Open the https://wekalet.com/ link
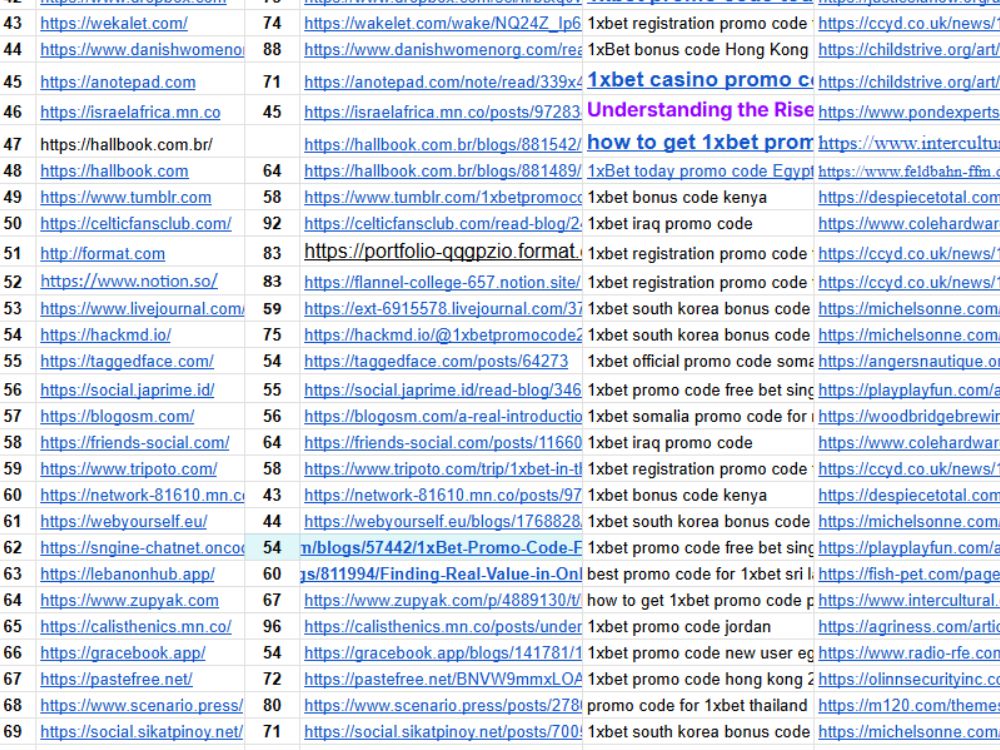Viewport: 1000px width, 750px height. [114, 24]
